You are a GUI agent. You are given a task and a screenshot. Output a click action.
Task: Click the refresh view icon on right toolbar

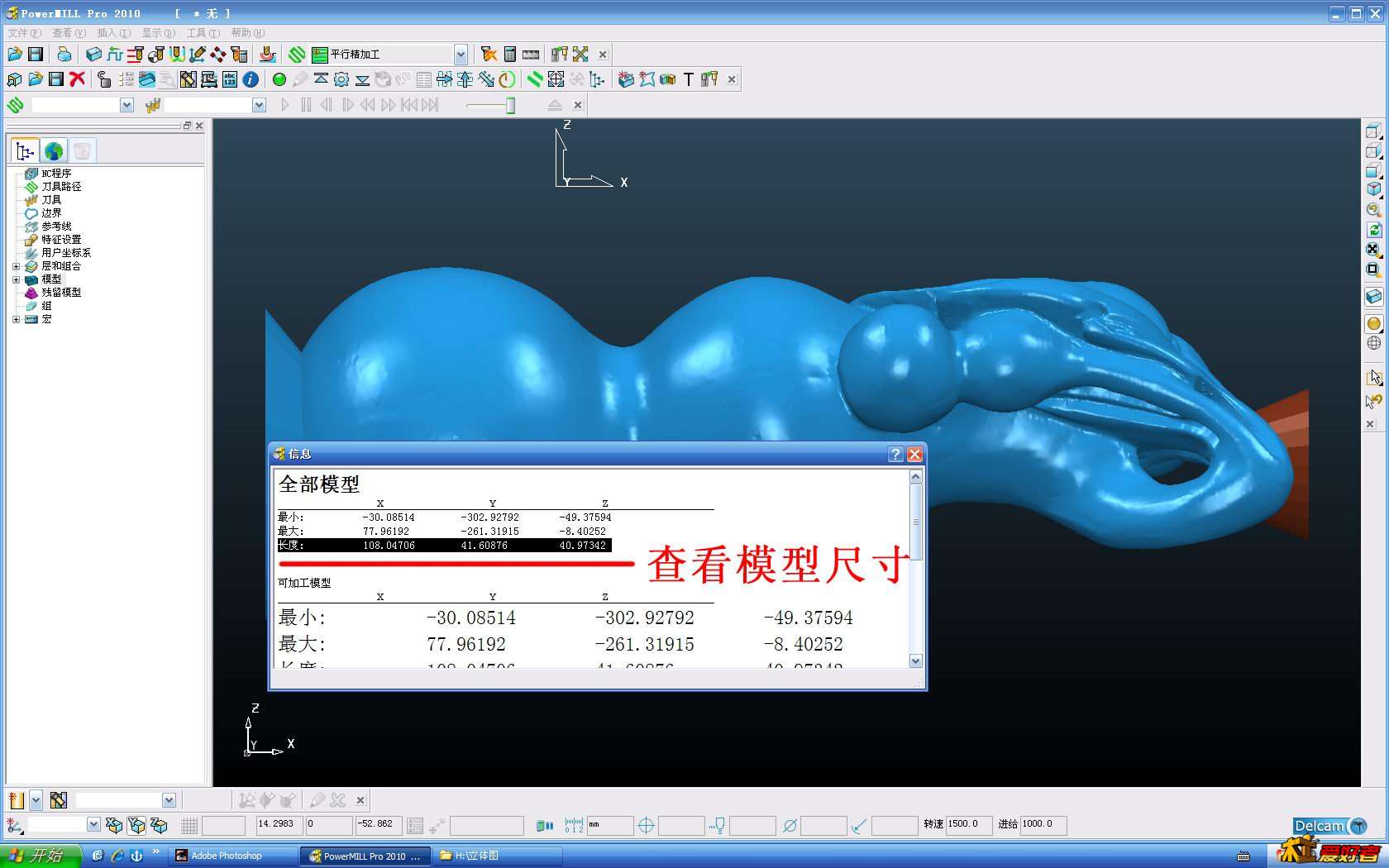[x=1373, y=230]
